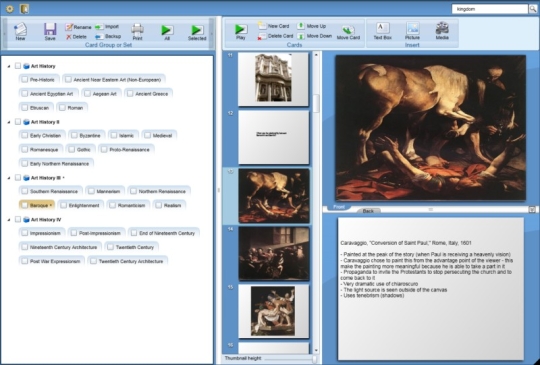Viewport: 540px width, 365px height.
Task: Click the card panel collapse arrow
Action: click(x=532, y=209)
